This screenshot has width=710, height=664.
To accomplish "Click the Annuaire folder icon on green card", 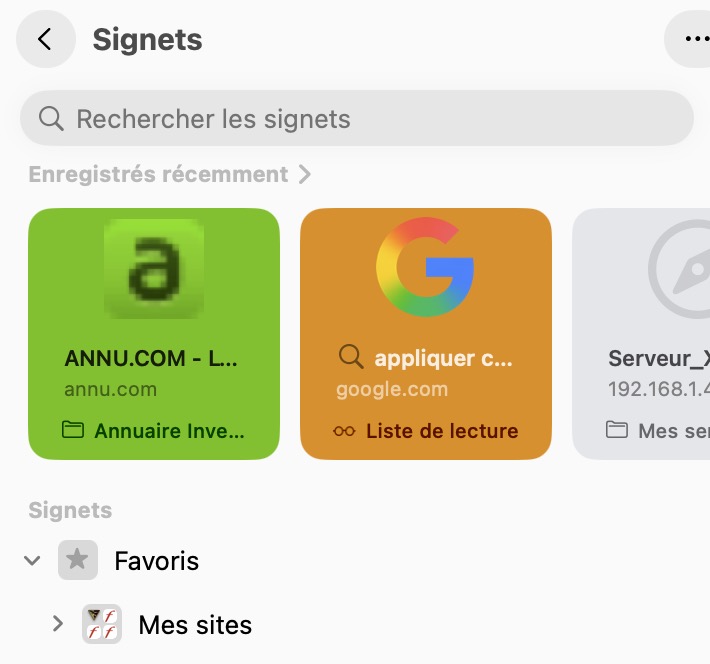I will click(x=73, y=431).
